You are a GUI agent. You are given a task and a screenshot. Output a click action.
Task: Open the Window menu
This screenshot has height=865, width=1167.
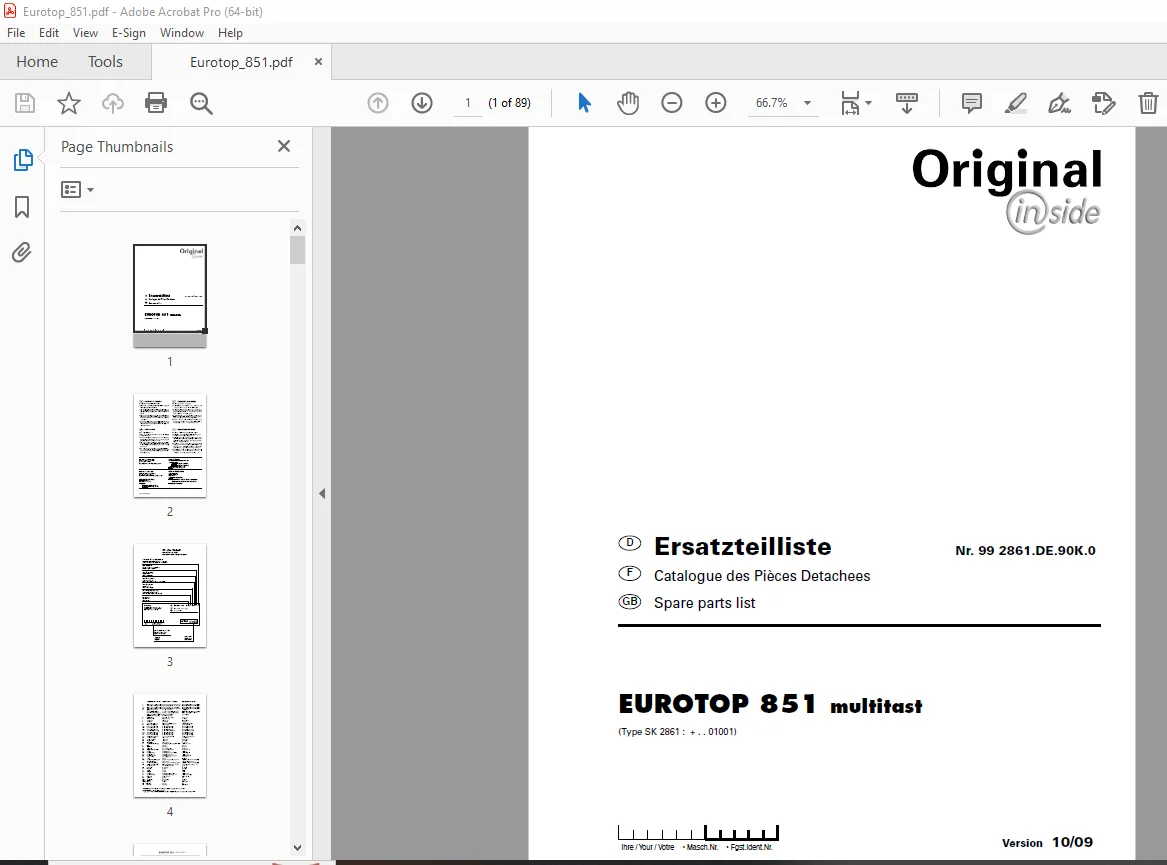(182, 33)
